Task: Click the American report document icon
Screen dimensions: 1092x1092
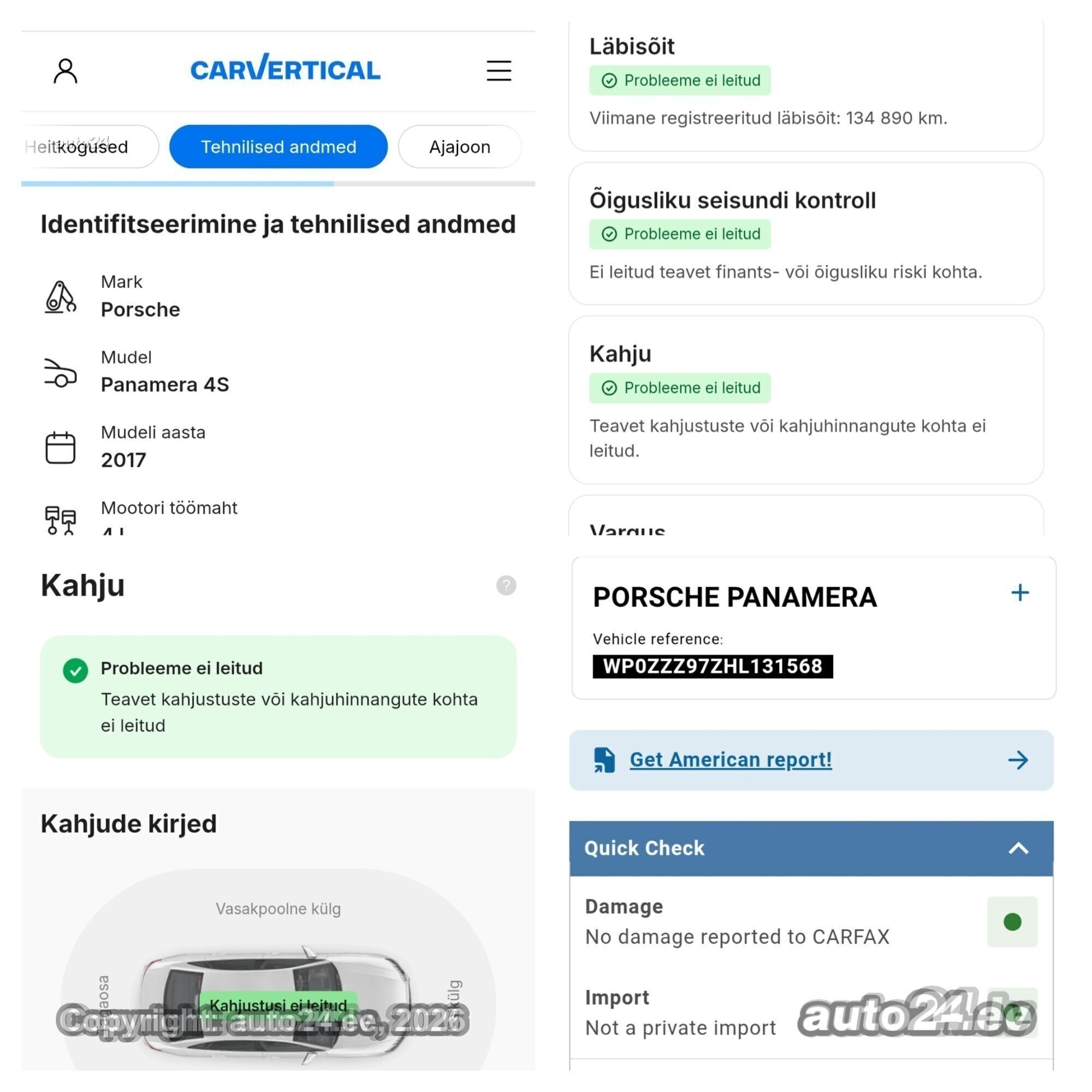Action: click(x=604, y=759)
